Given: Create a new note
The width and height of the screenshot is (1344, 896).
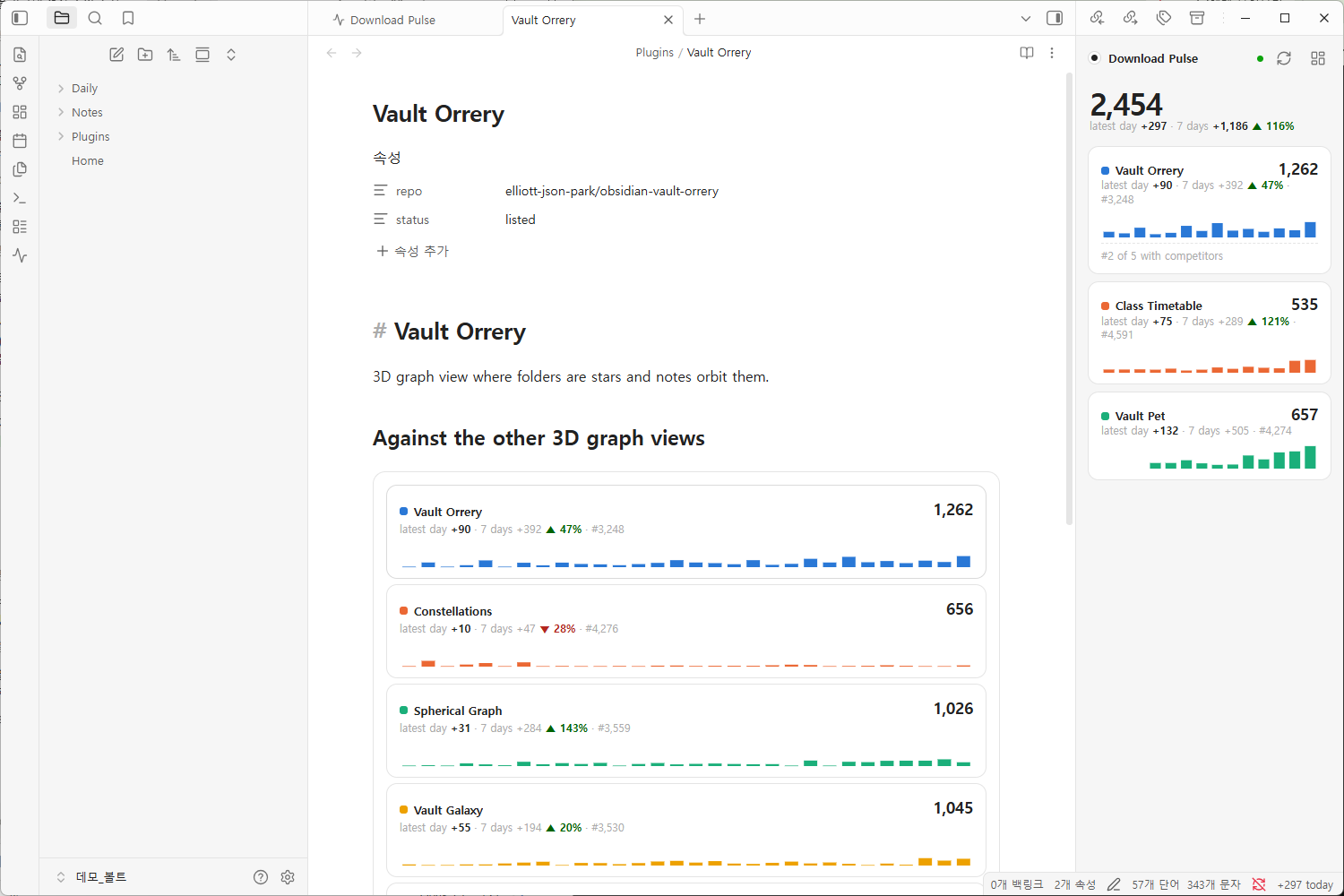Looking at the screenshot, I should [116, 55].
